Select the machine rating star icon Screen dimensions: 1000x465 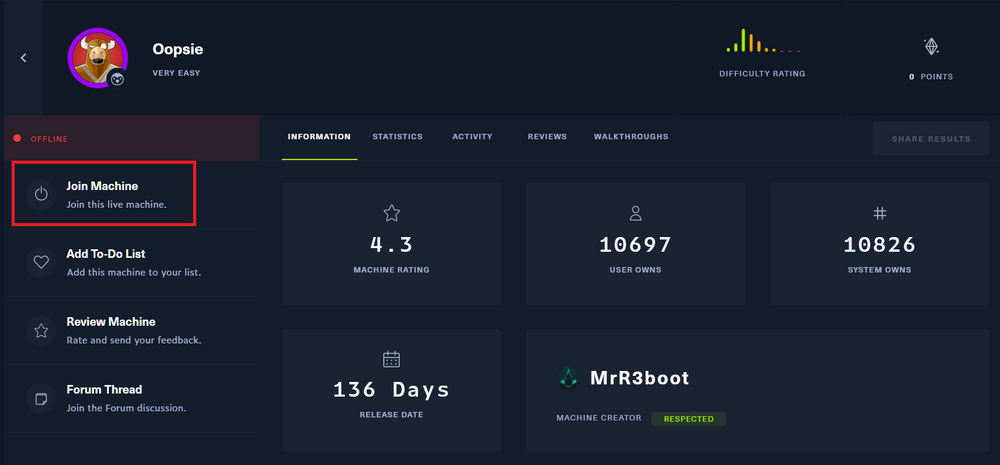[x=391, y=213]
